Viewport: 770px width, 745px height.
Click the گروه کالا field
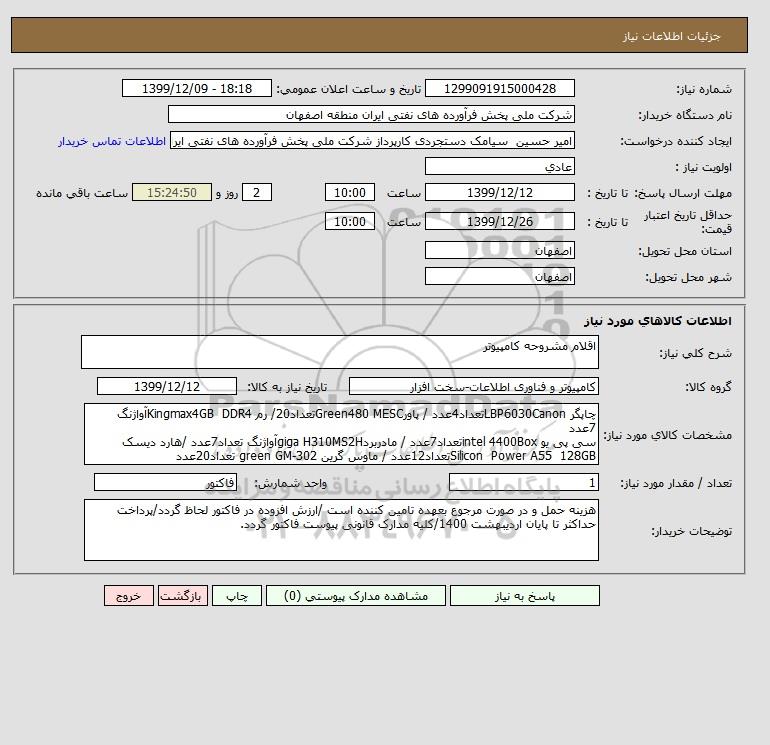point(473,386)
